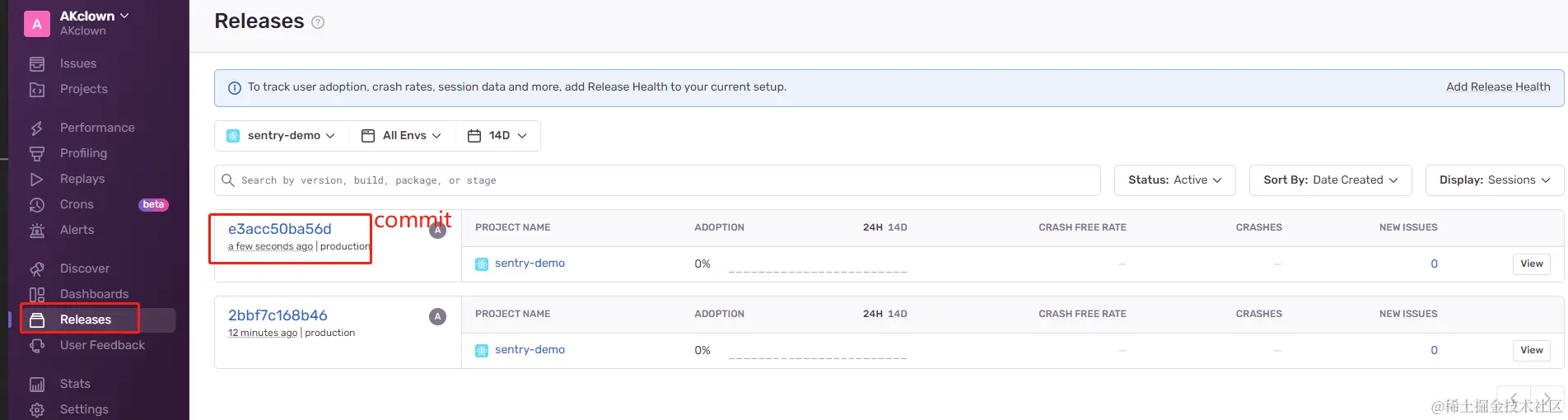The image size is (1568, 420).
Task: Click the Alerts siren icon
Action: tap(37, 230)
